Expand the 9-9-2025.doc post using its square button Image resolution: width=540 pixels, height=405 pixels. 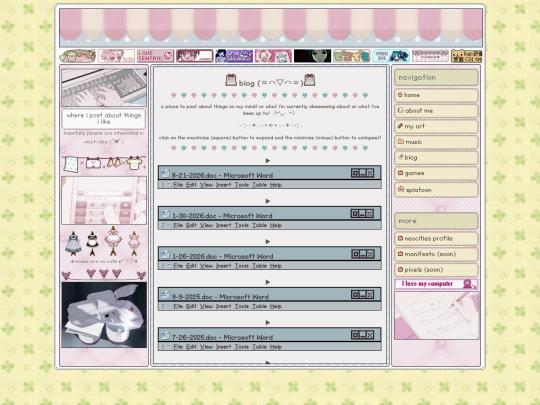tap(355, 294)
